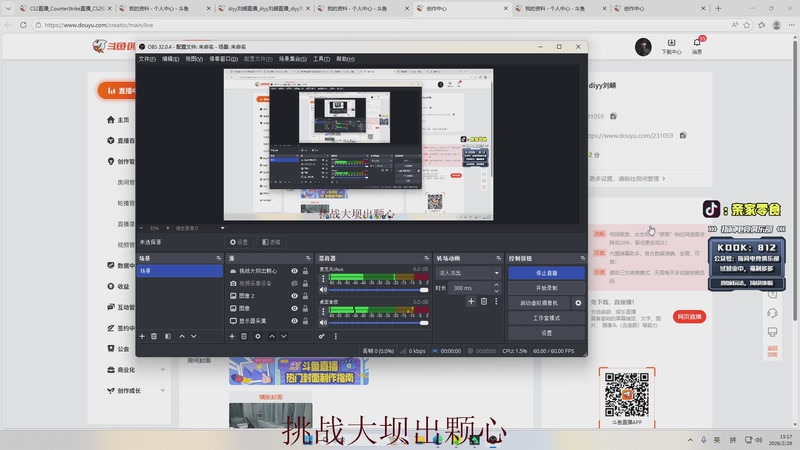Screen dimensions: 800x450
Task: Add a new scene in OBS Scenes panel
Action: 142,336
